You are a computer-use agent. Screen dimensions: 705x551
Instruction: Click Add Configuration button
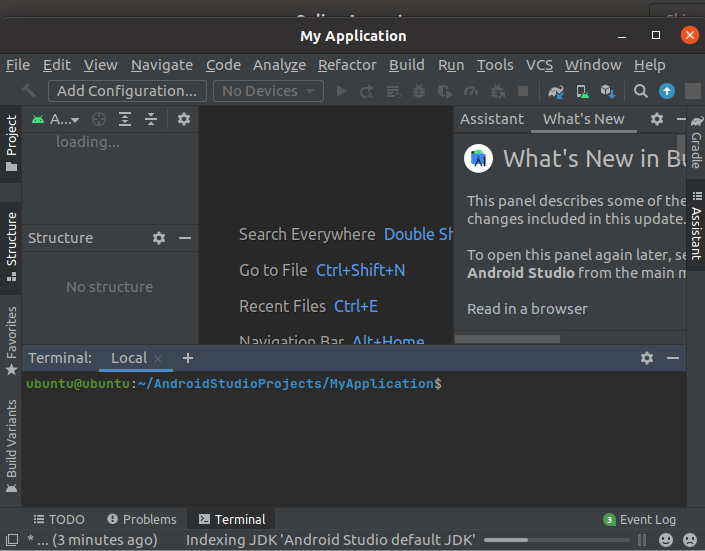(x=127, y=91)
